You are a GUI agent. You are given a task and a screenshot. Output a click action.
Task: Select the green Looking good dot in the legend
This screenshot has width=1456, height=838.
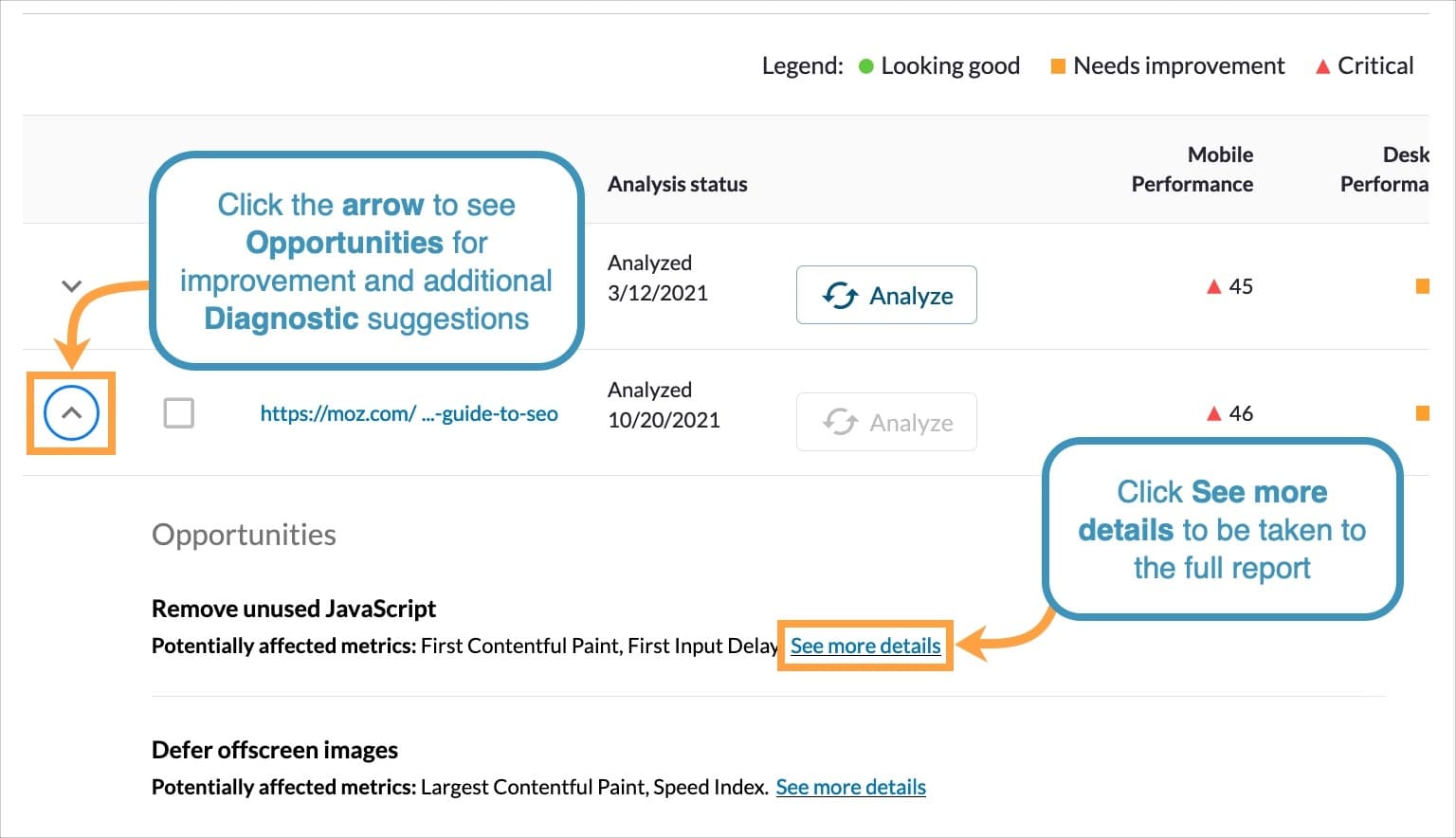tap(864, 66)
